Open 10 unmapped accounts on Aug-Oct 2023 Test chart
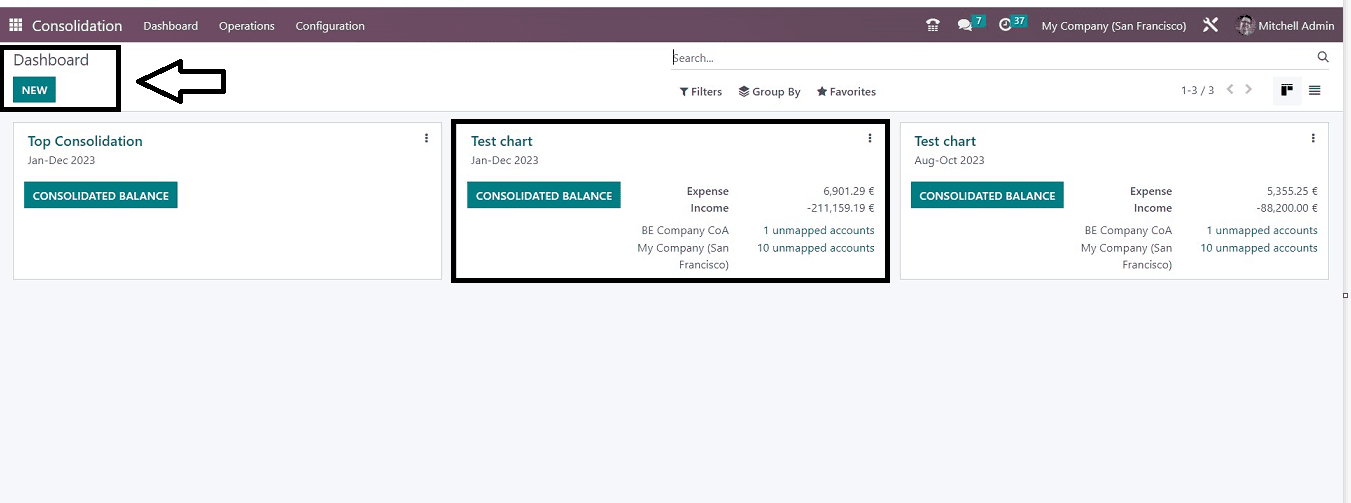 tap(1259, 248)
